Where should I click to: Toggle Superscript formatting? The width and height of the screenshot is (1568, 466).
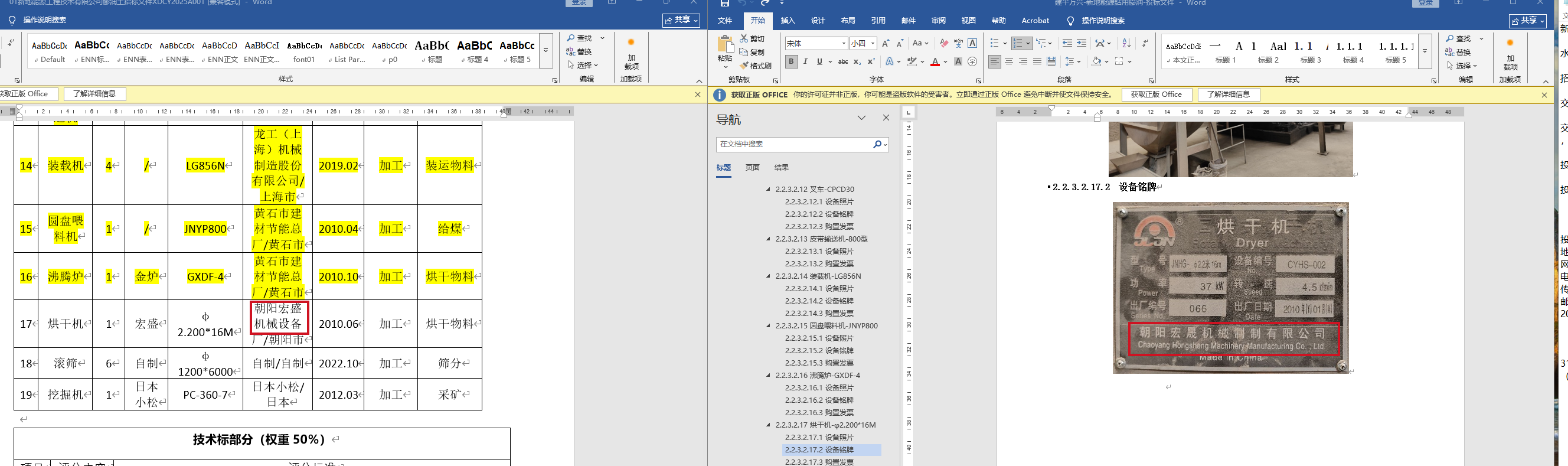coord(871,61)
